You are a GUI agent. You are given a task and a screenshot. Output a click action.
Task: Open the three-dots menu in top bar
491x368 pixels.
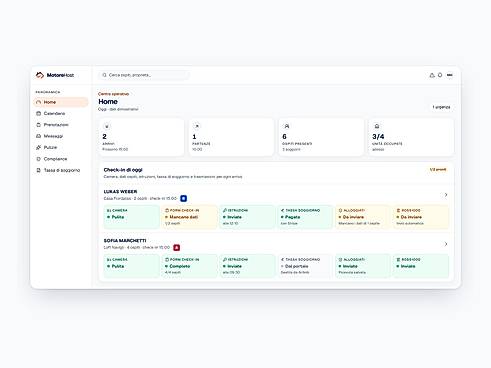[x=450, y=75]
